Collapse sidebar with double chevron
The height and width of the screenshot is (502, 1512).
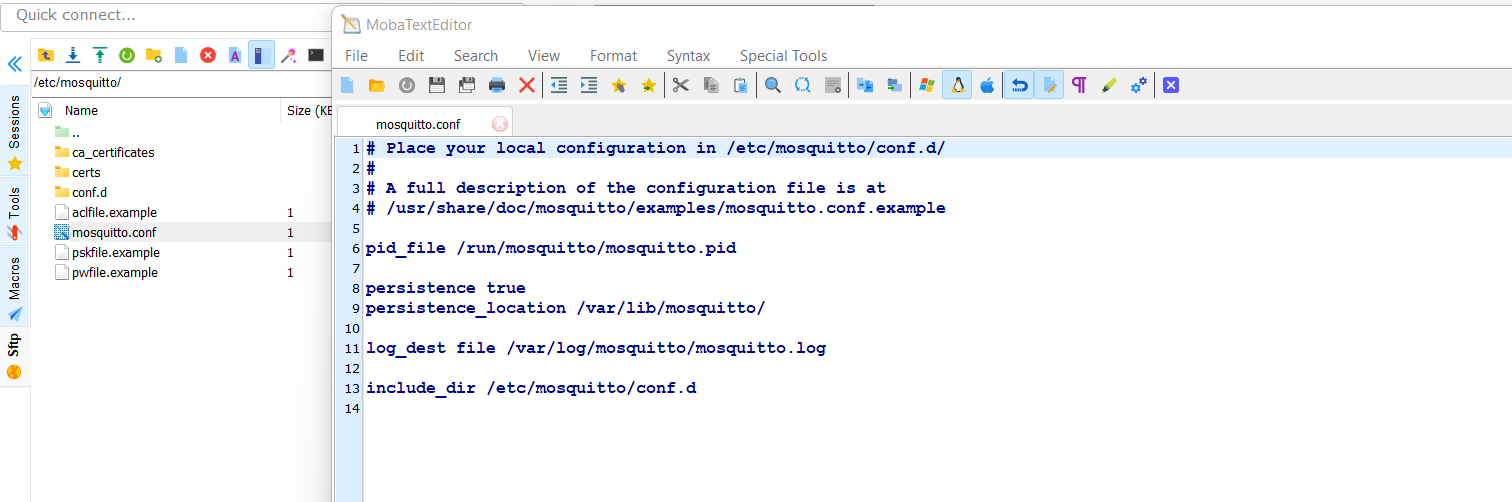(14, 64)
